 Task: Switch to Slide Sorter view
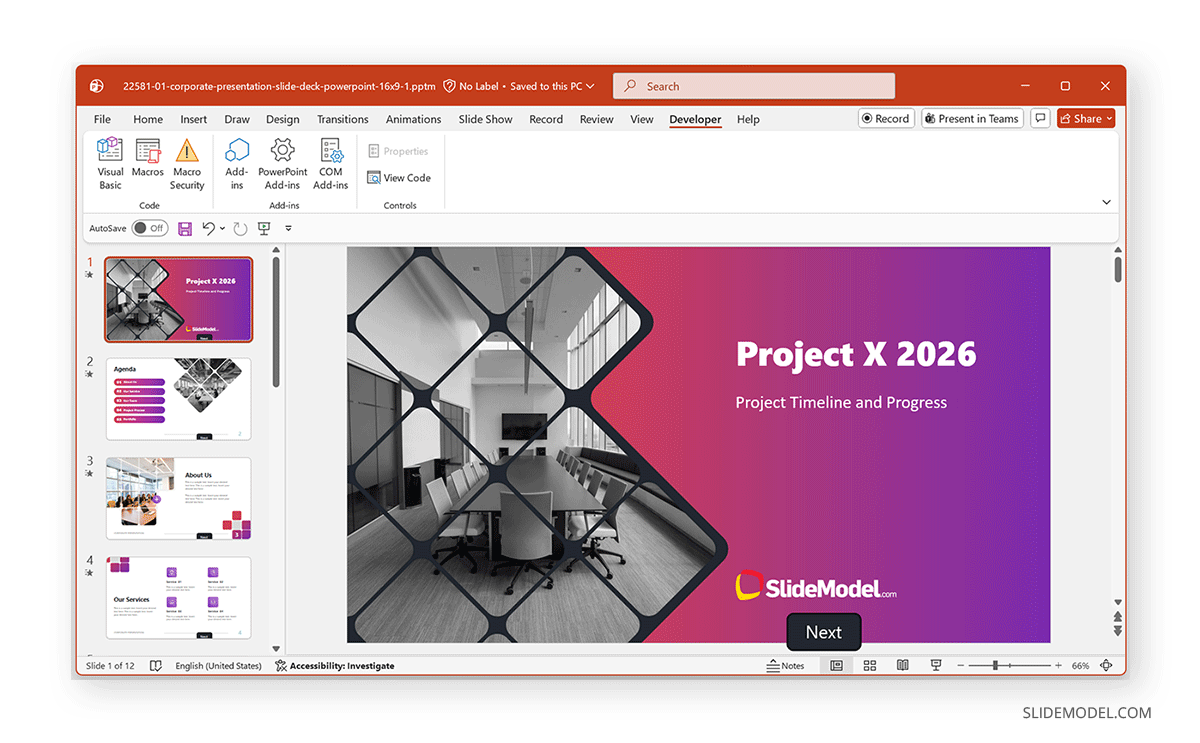(869, 664)
